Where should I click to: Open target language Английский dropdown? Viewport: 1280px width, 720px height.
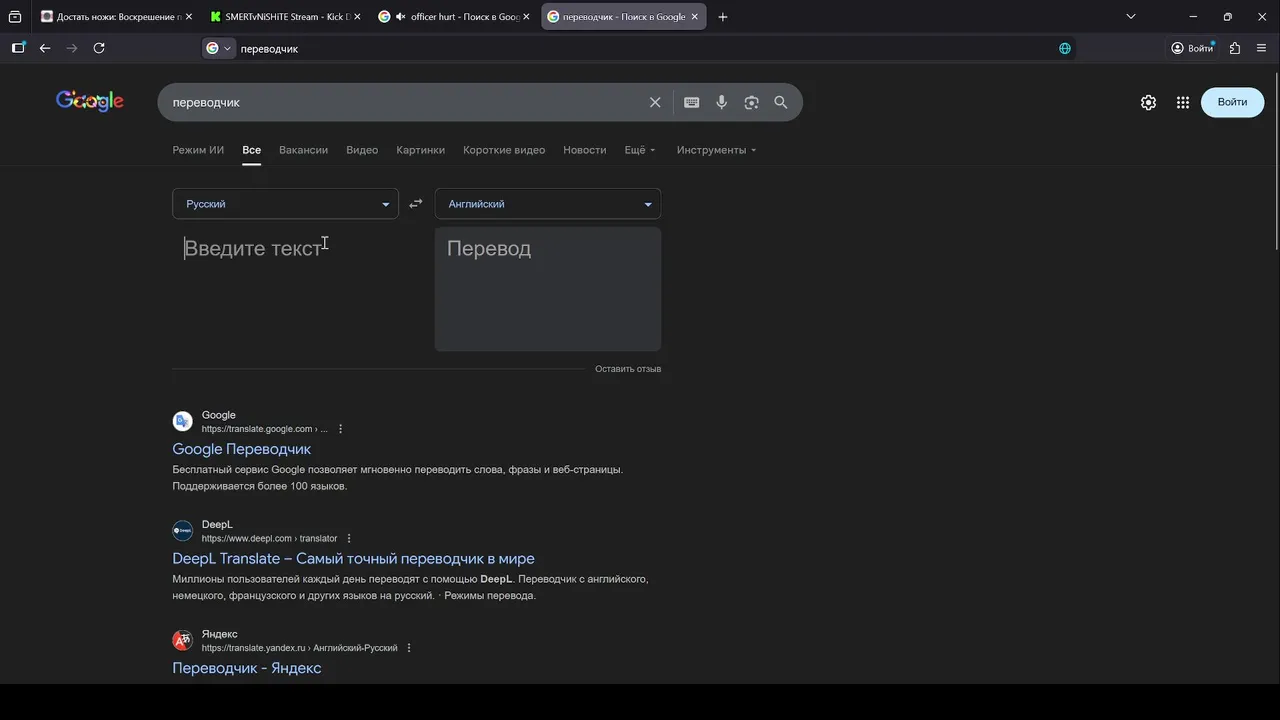point(548,204)
